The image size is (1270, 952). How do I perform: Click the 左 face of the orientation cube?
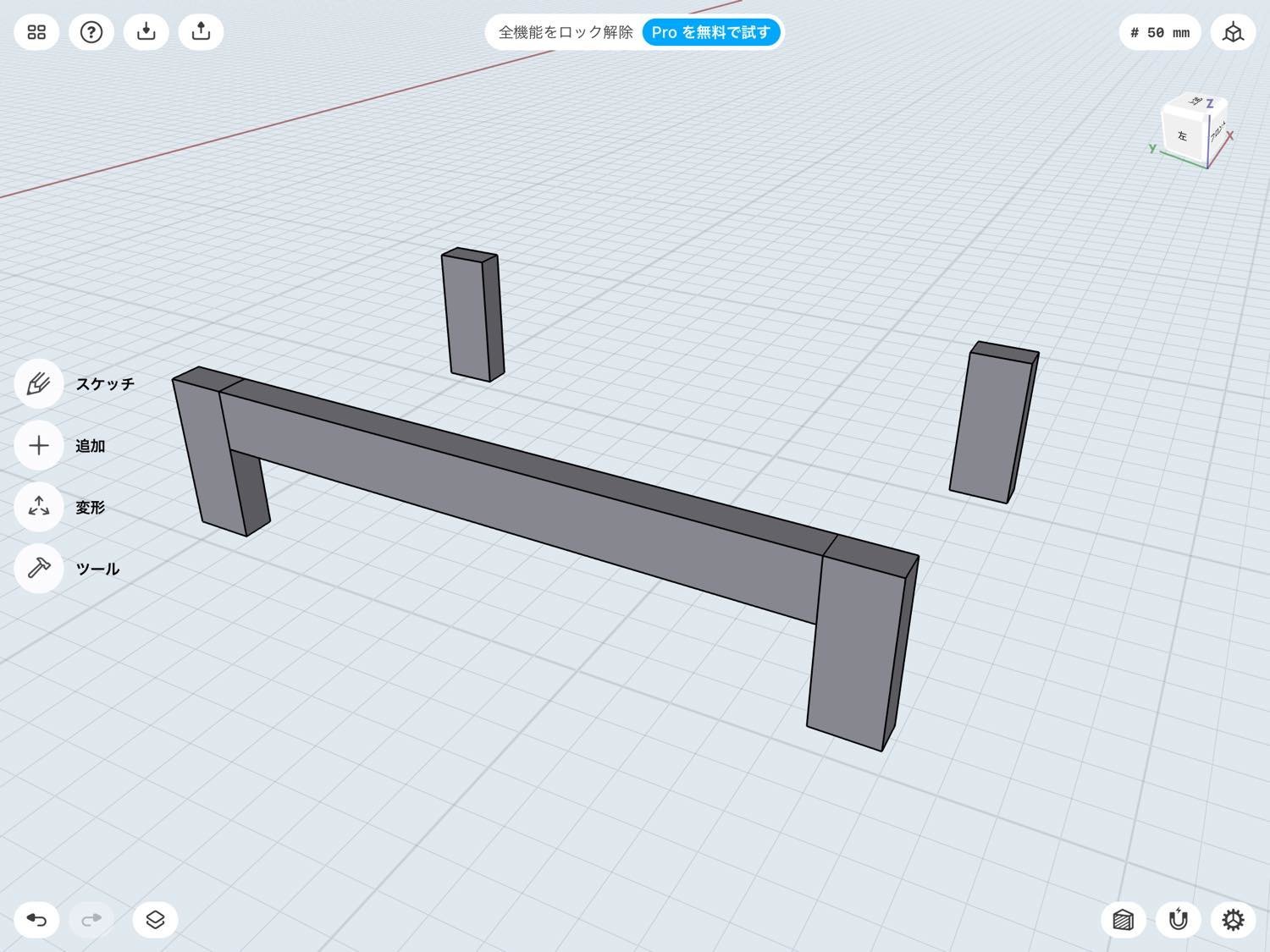point(1183,135)
